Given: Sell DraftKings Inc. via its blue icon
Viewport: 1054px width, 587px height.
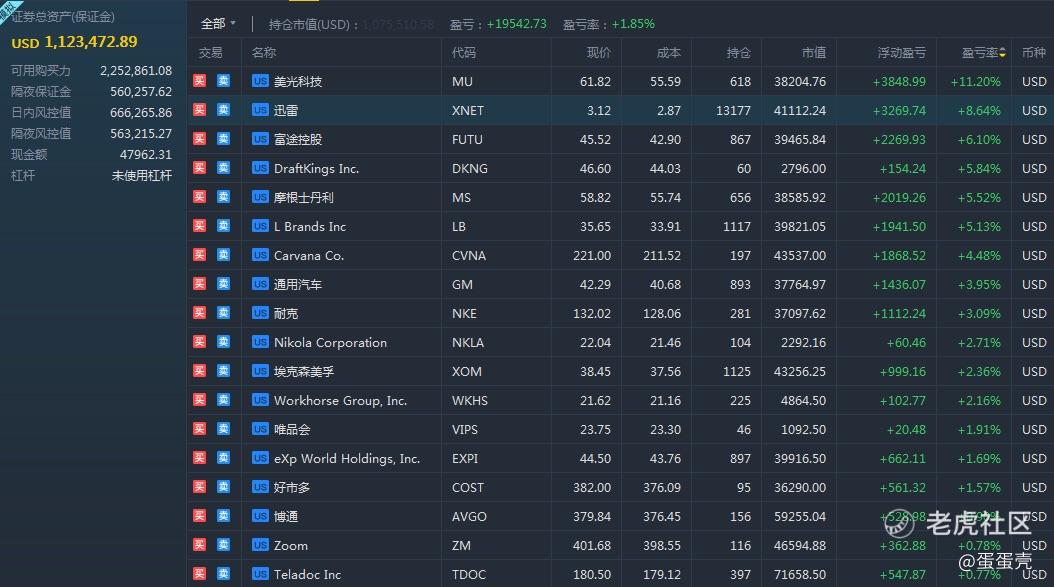Looking at the screenshot, I should (x=223, y=167).
